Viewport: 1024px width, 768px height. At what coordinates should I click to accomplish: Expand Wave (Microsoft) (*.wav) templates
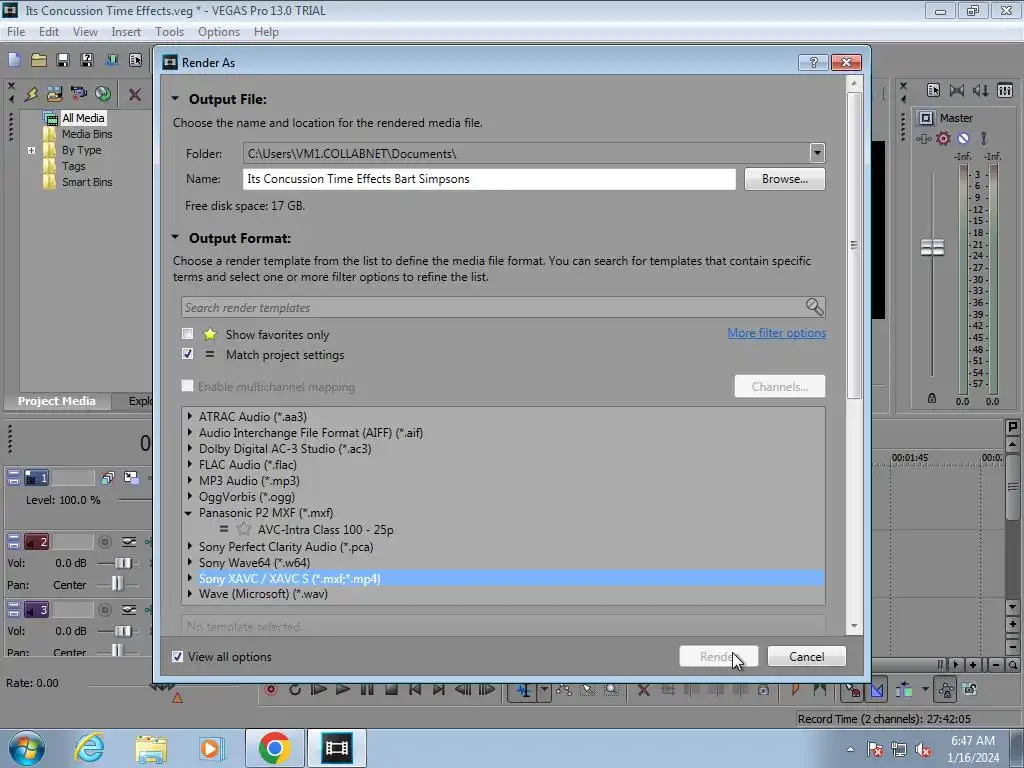[189, 594]
